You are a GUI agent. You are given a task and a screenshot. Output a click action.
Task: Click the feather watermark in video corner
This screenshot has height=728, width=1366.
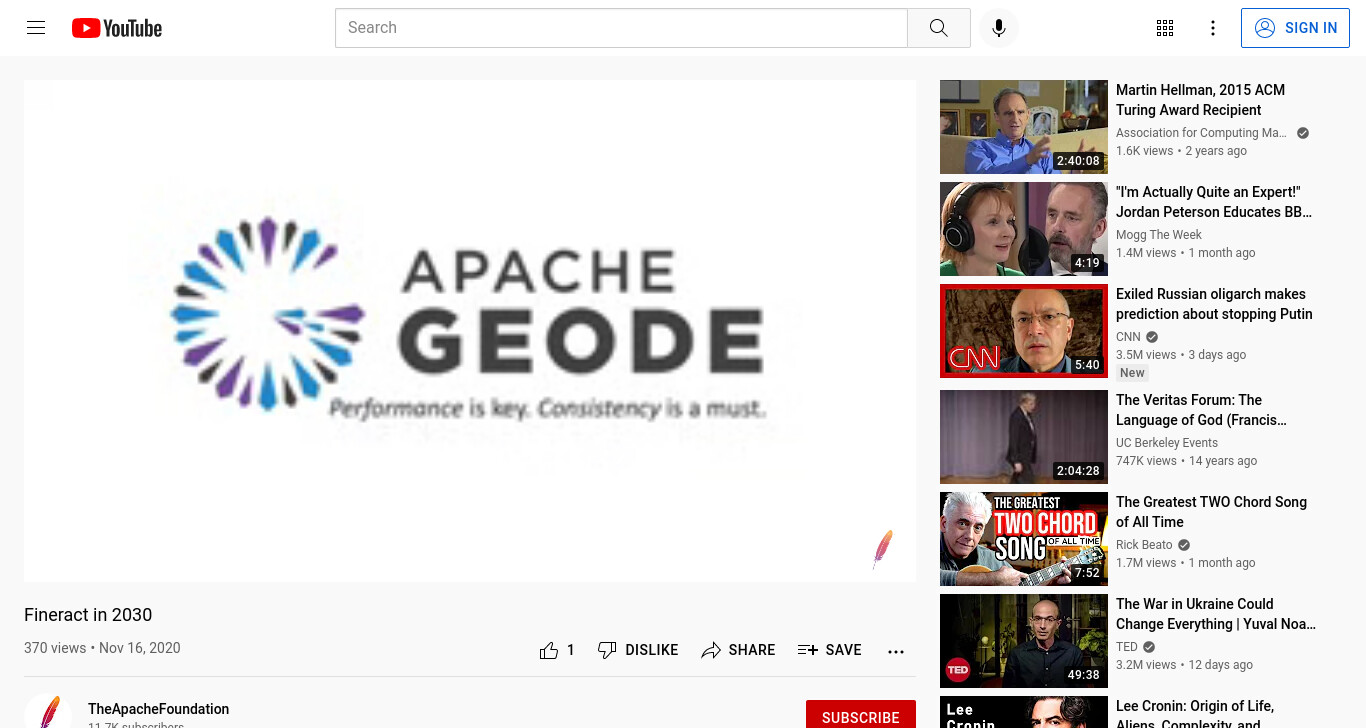pos(882,550)
